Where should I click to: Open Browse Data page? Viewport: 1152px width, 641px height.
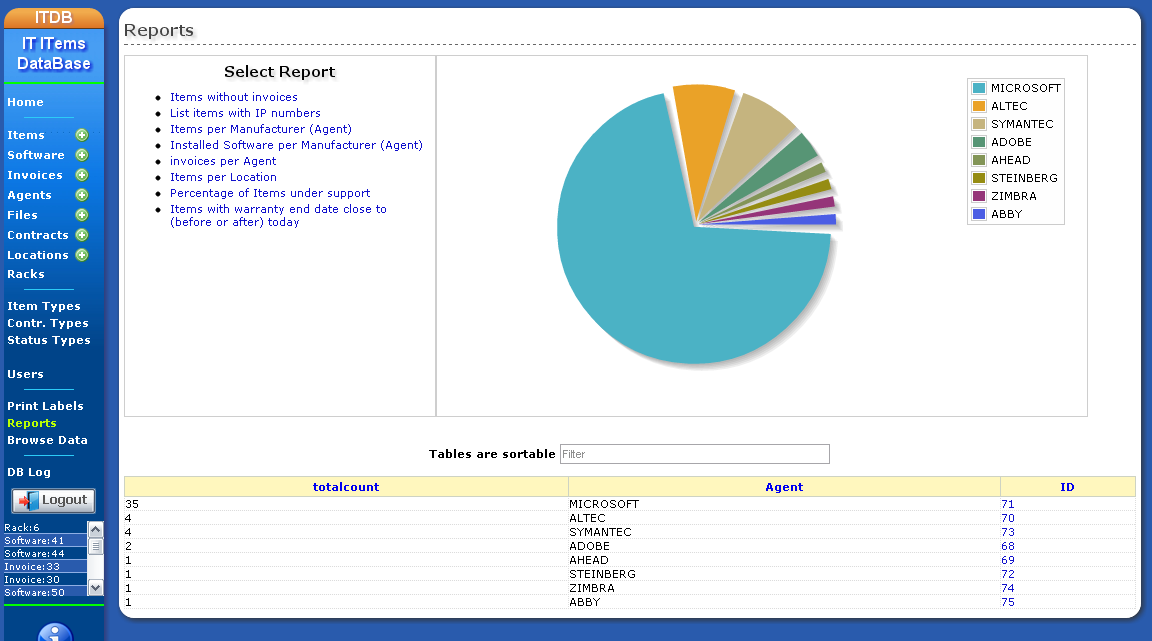pos(47,440)
